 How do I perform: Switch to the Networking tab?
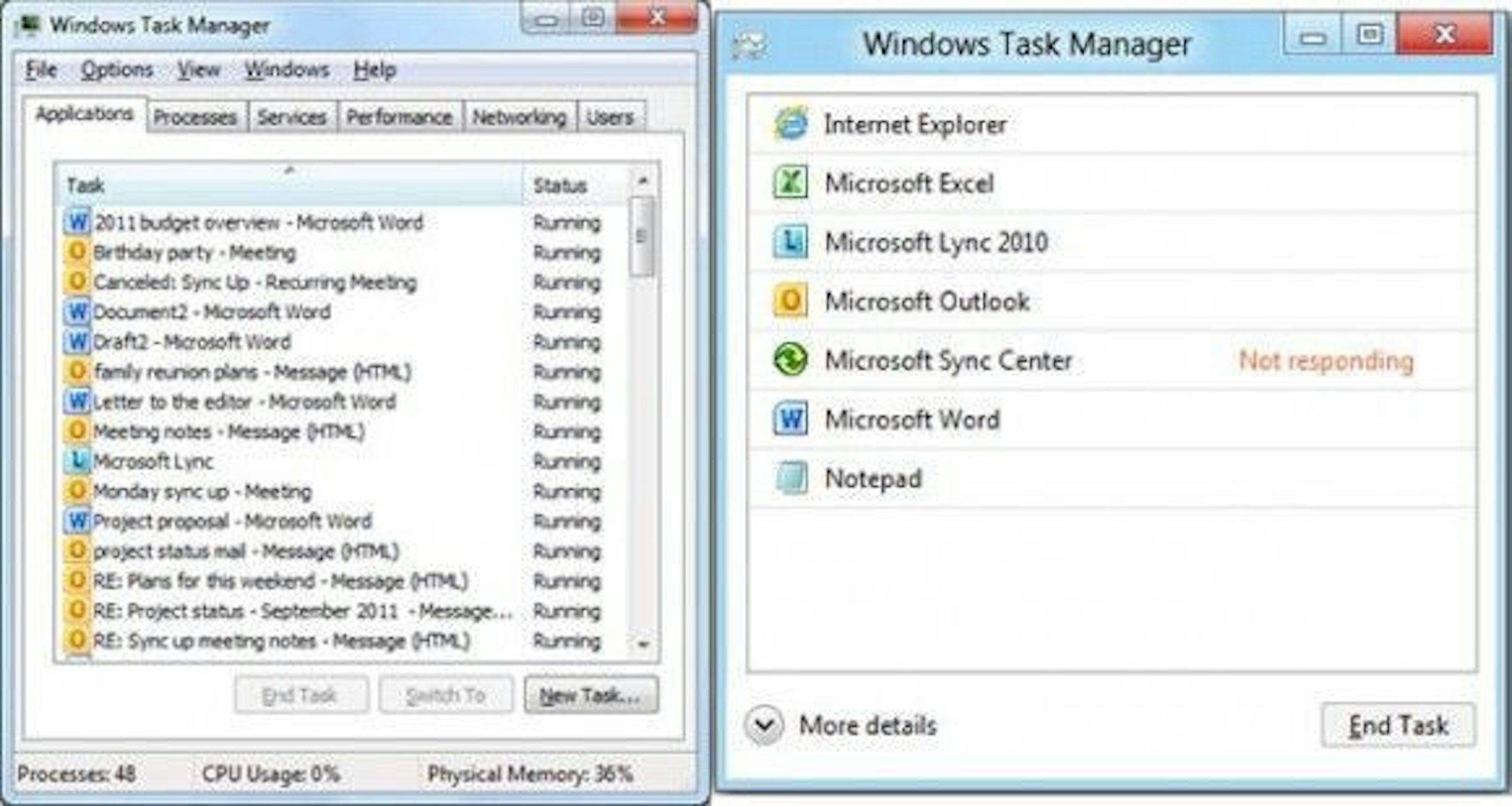tap(519, 117)
